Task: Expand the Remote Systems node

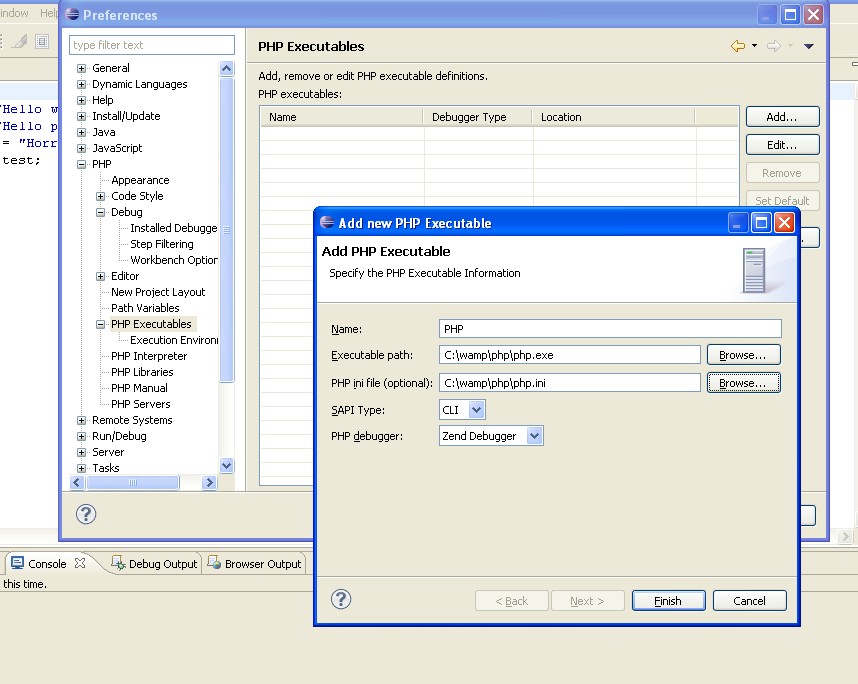Action: pos(82,420)
